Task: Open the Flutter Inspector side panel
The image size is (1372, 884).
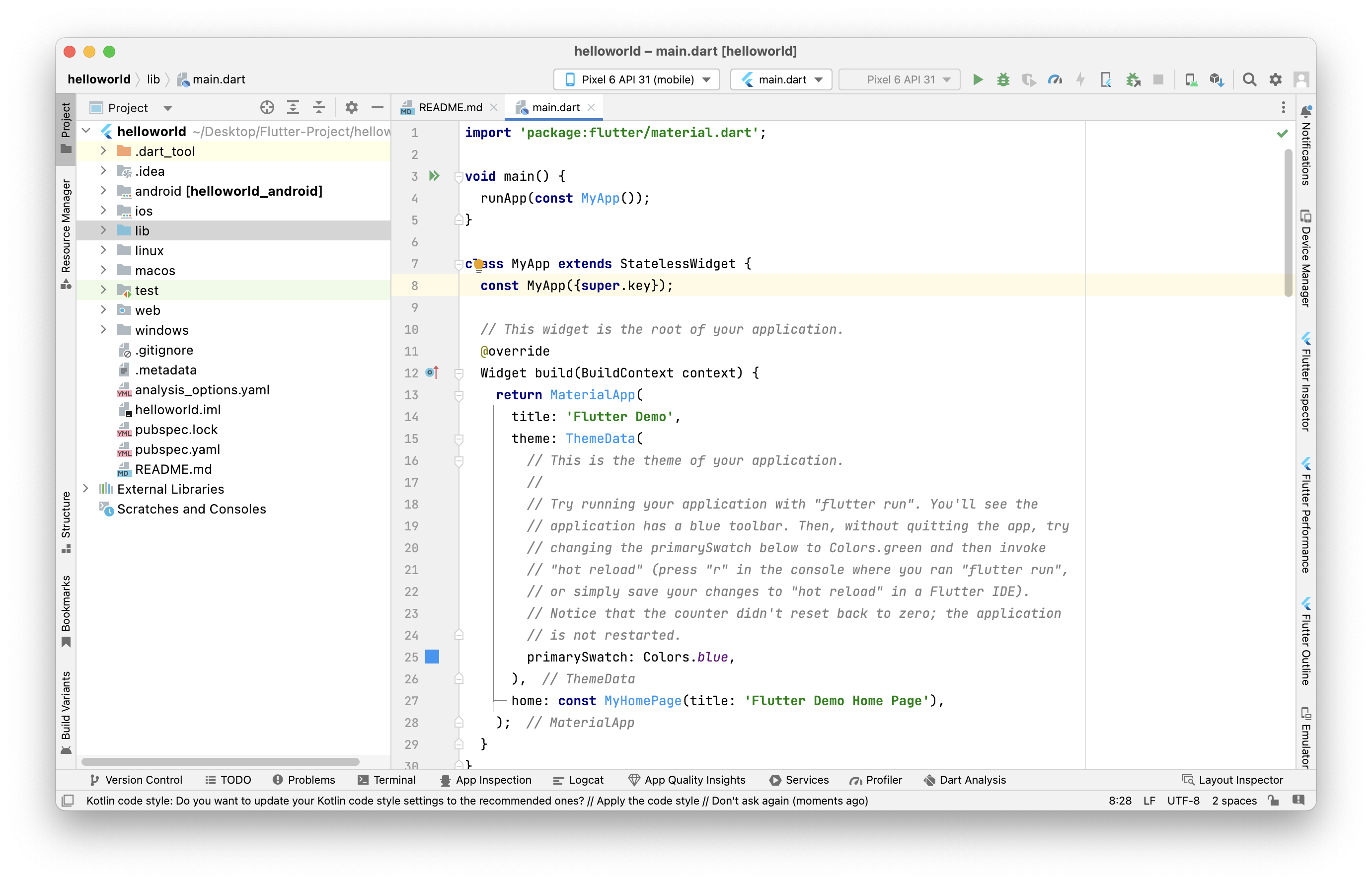Action: (x=1305, y=382)
